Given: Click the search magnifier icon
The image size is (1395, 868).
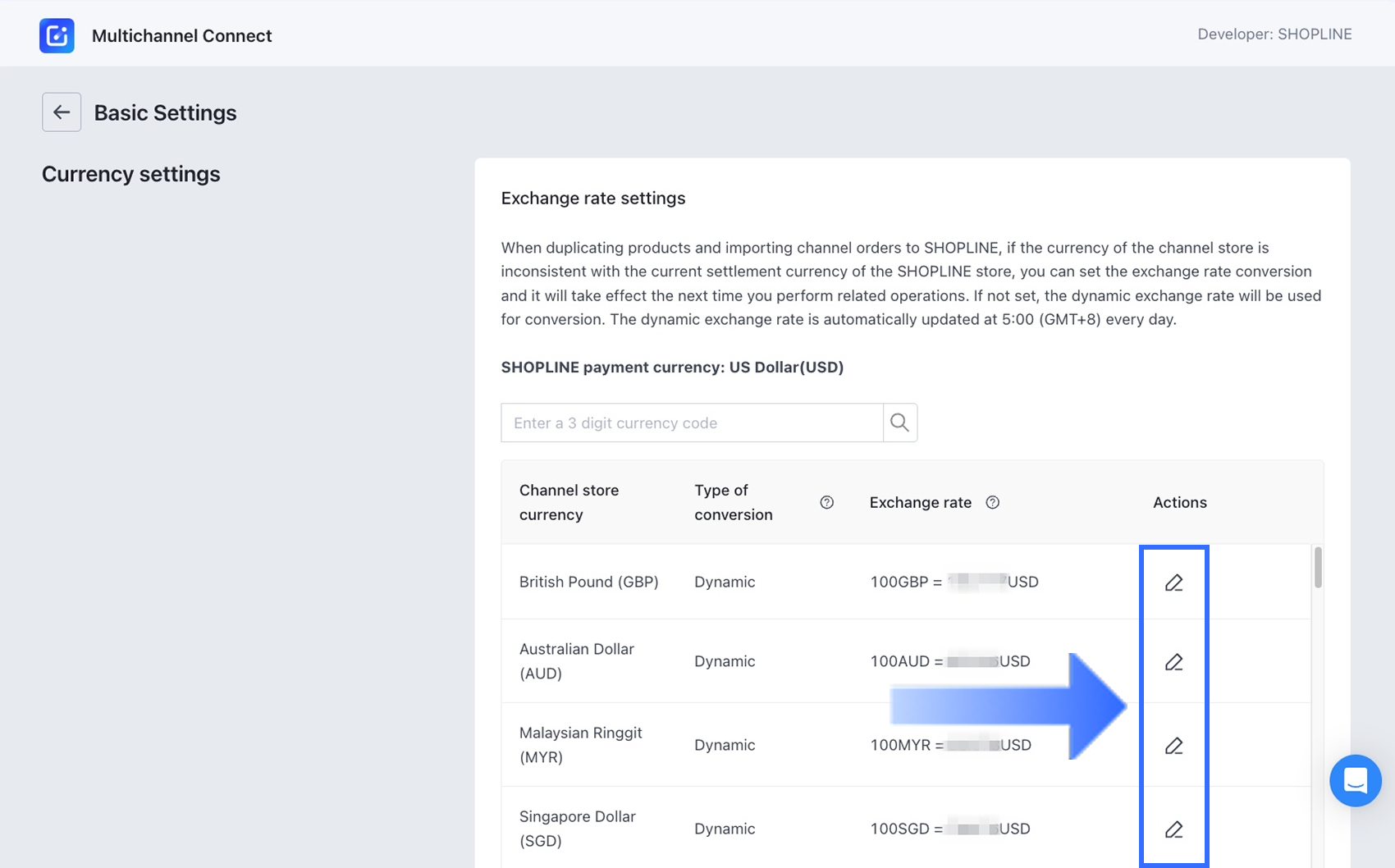Looking at the screenshot, I should 899,423.
